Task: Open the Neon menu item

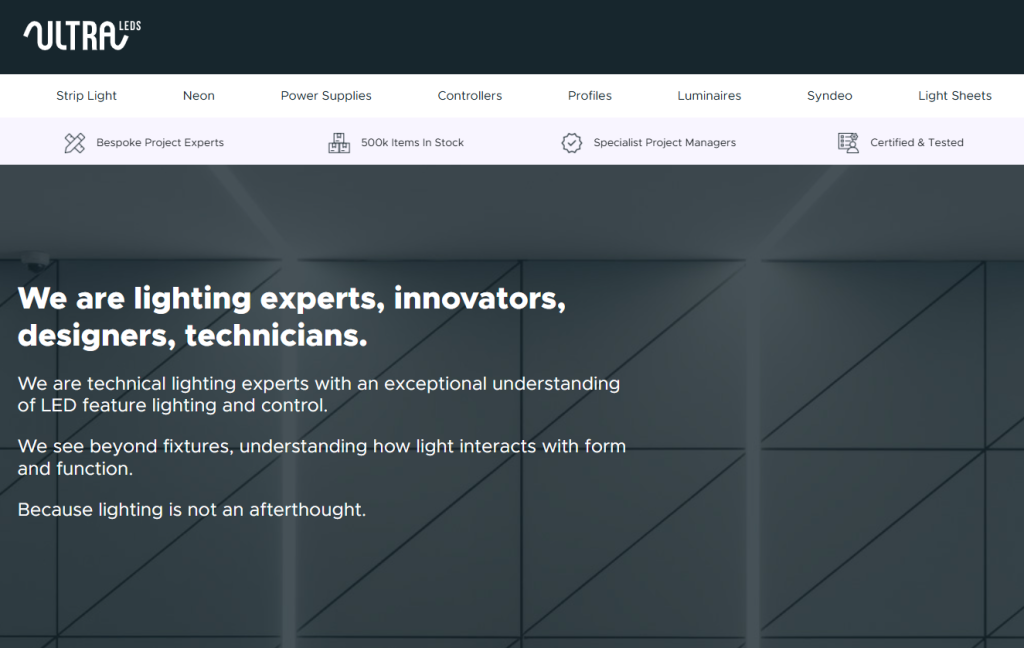Action: click(199, 96)
